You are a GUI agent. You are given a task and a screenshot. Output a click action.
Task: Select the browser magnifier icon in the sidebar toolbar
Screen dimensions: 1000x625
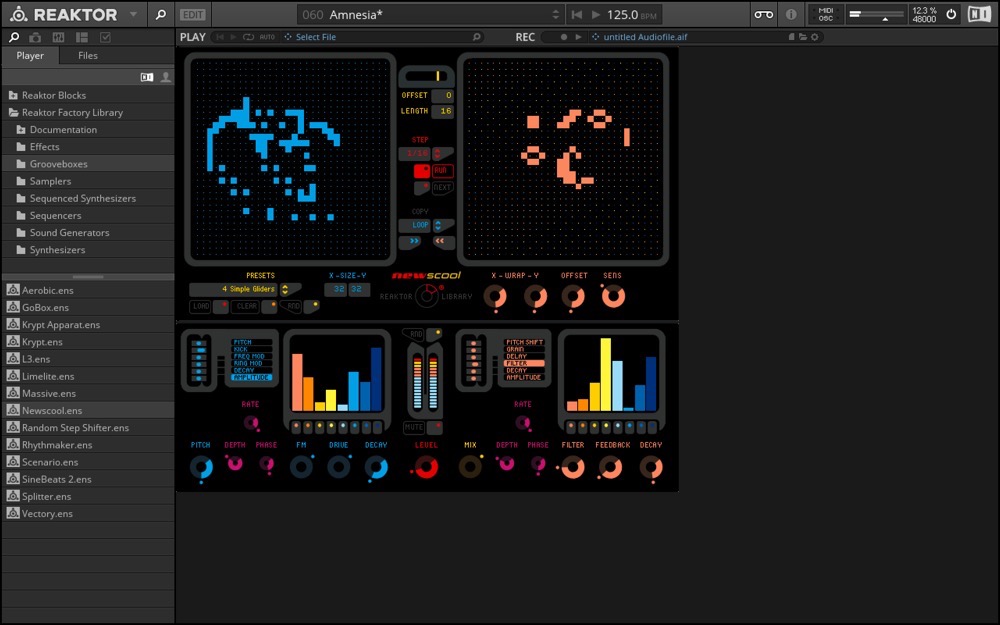[x=14, y=38]
